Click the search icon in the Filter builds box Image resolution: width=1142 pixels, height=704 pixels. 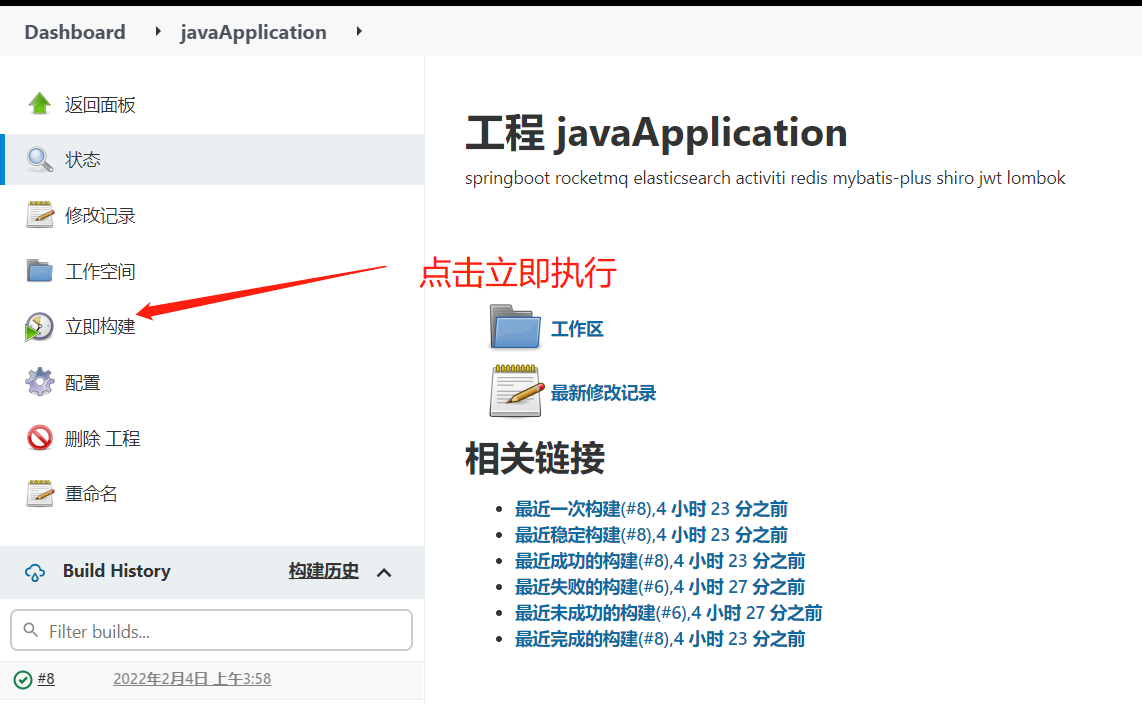pyautogui.click(x=31, y=630)
